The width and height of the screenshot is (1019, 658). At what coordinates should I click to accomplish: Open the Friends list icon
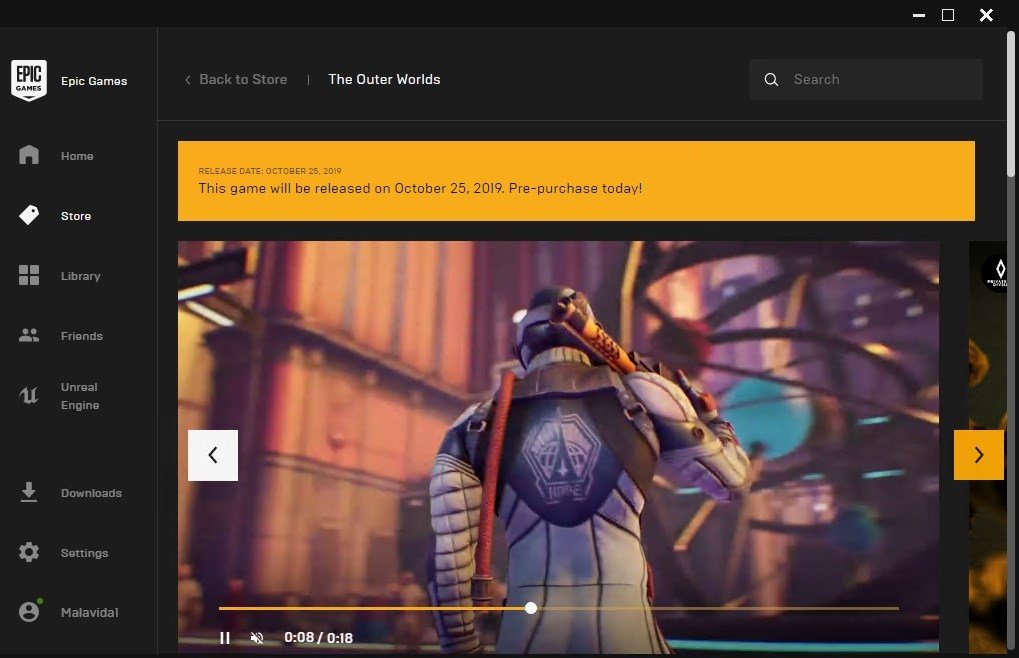pos(29,336)
